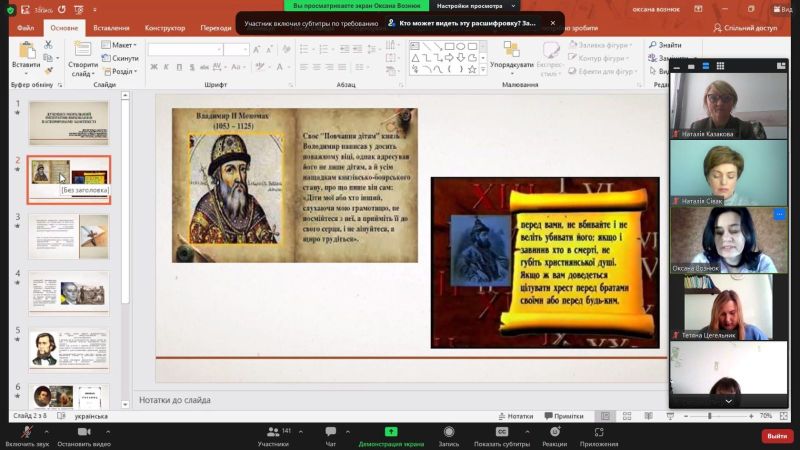Open the Конструктор ribbon tab
The width and height of the screenshot is (800, 450).
coord(165,28)
